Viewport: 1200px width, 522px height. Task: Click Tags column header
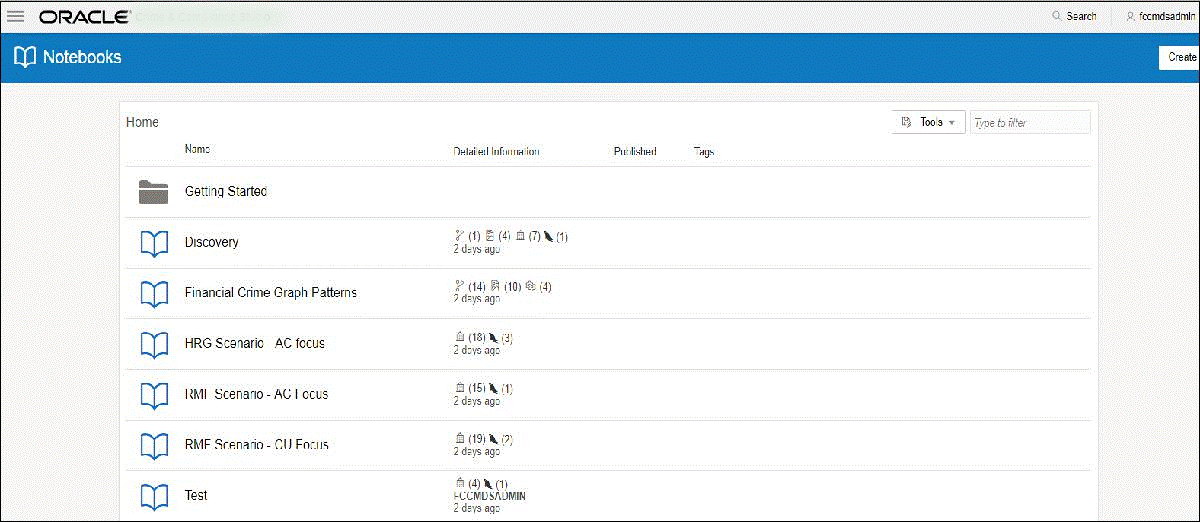click(704, 152)
